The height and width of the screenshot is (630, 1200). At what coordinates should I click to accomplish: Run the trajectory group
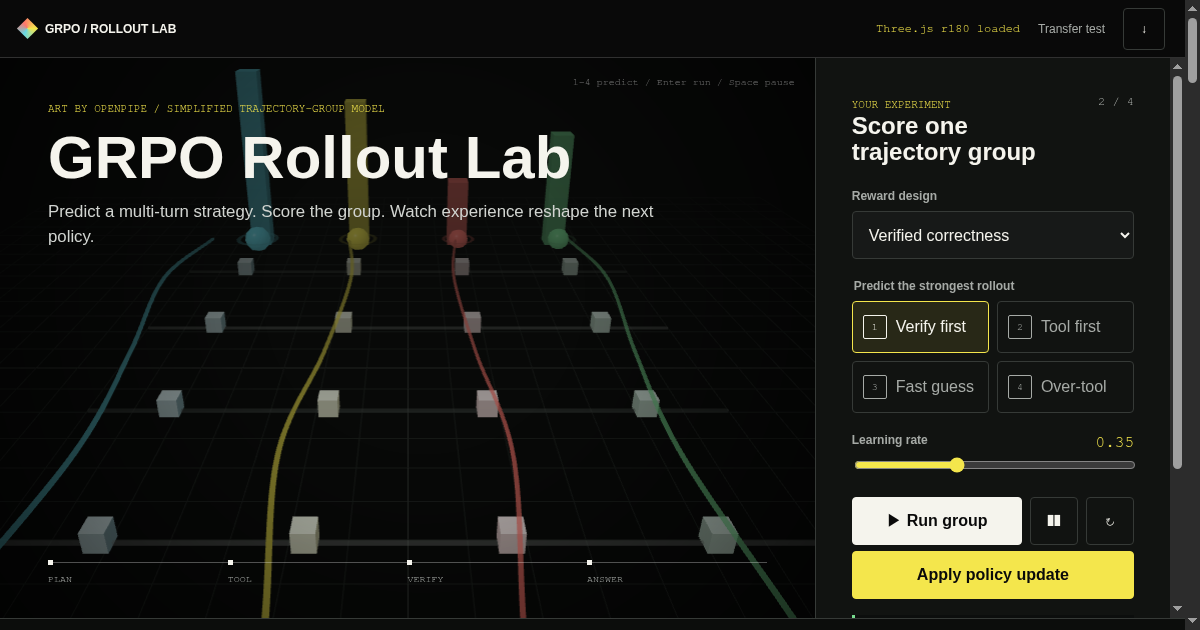pyautogui.click(x=937, y=521)
